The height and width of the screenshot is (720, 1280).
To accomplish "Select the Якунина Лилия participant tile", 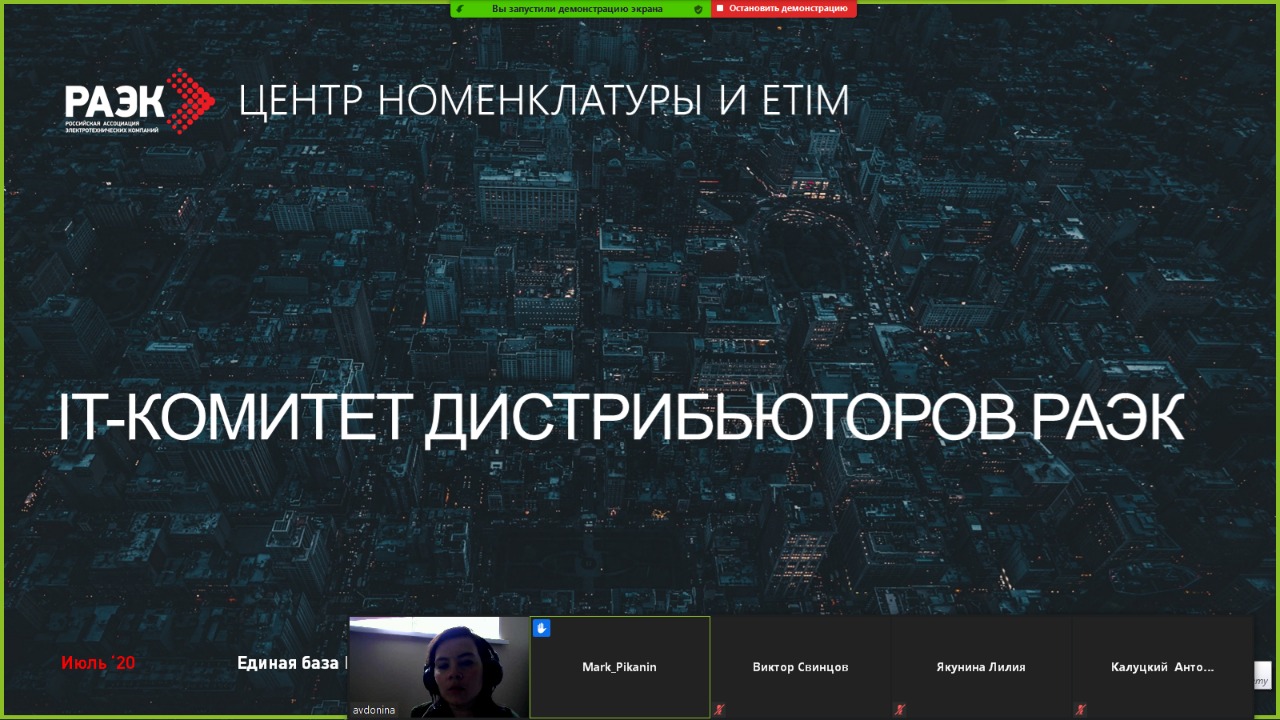I will [981, 667].
